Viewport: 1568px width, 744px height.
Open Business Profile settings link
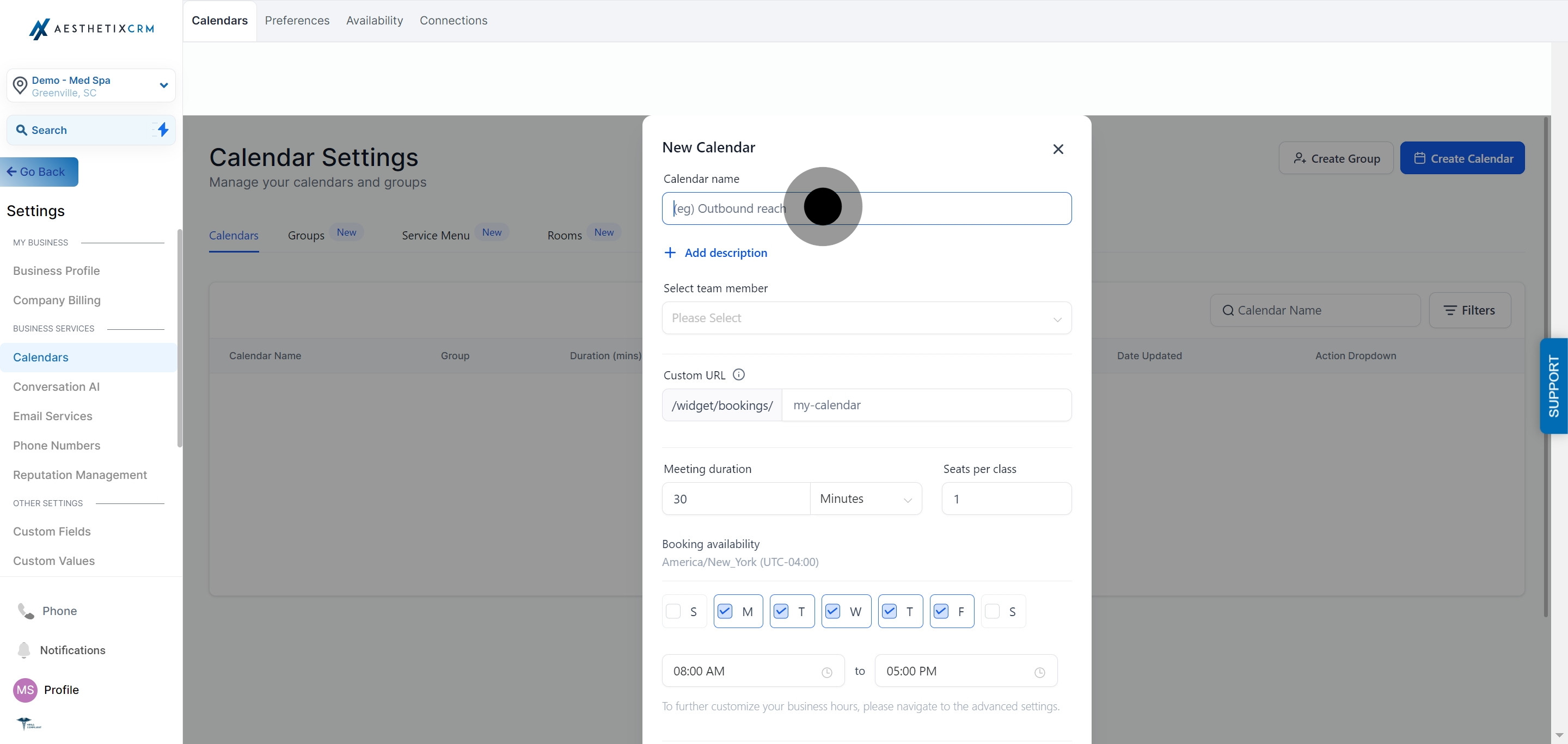57,270
